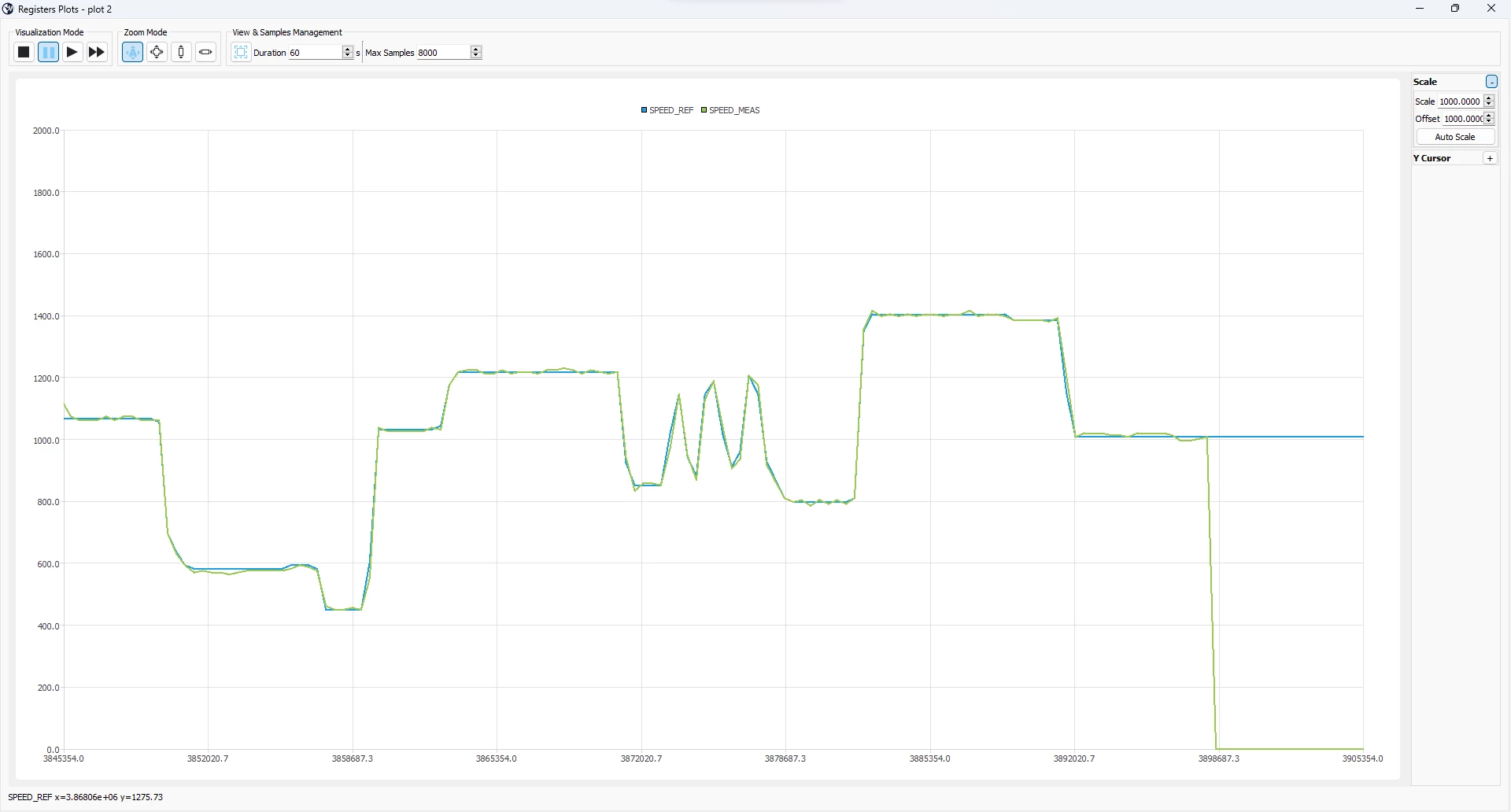This screenshot has height=812, width=1511.
Task: Select the horizontal zoom mode icon
Action: coord(205,52)
